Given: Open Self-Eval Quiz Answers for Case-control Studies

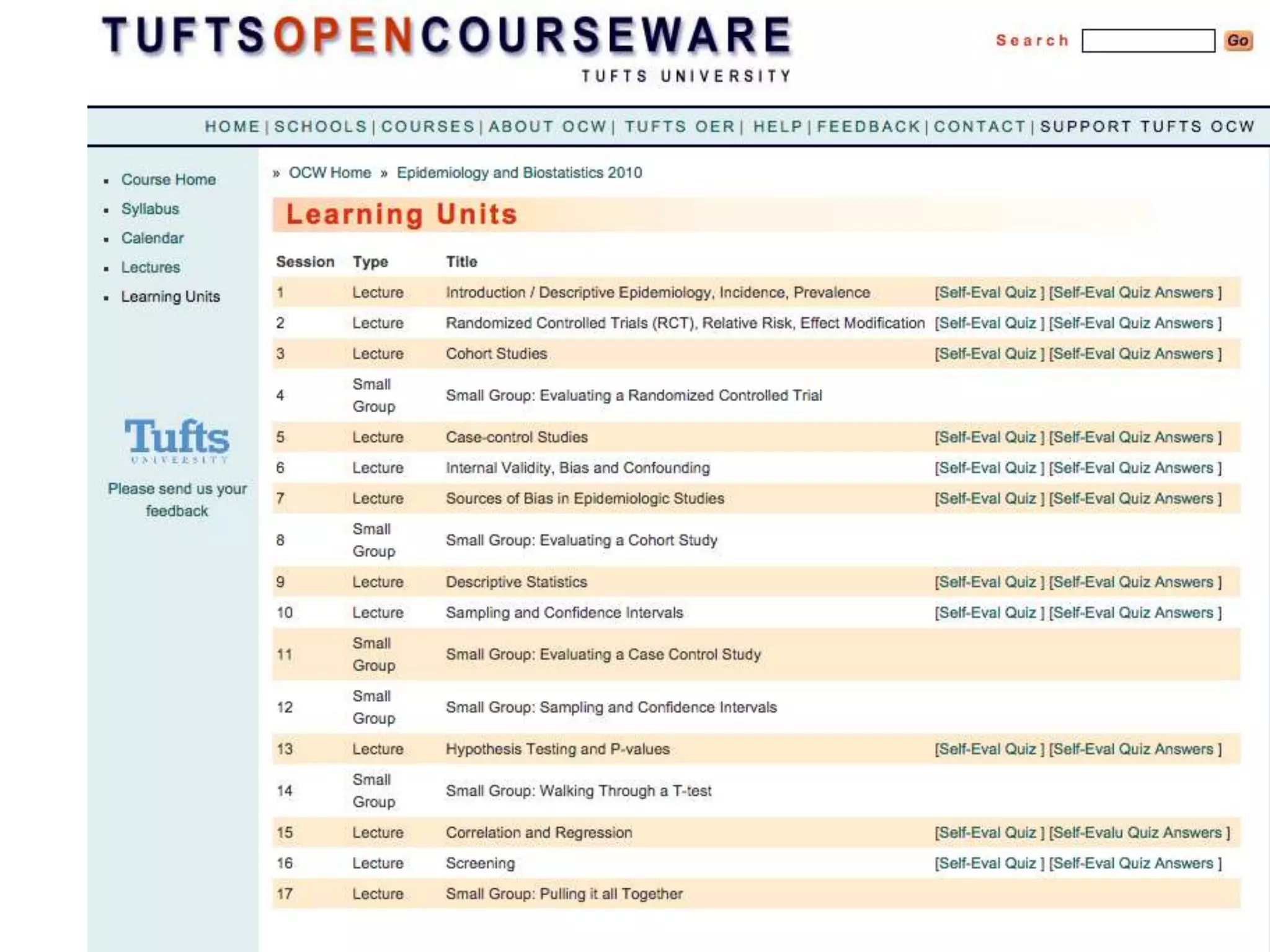Looking at the screenshot, I should click(x=1135, y=438).
